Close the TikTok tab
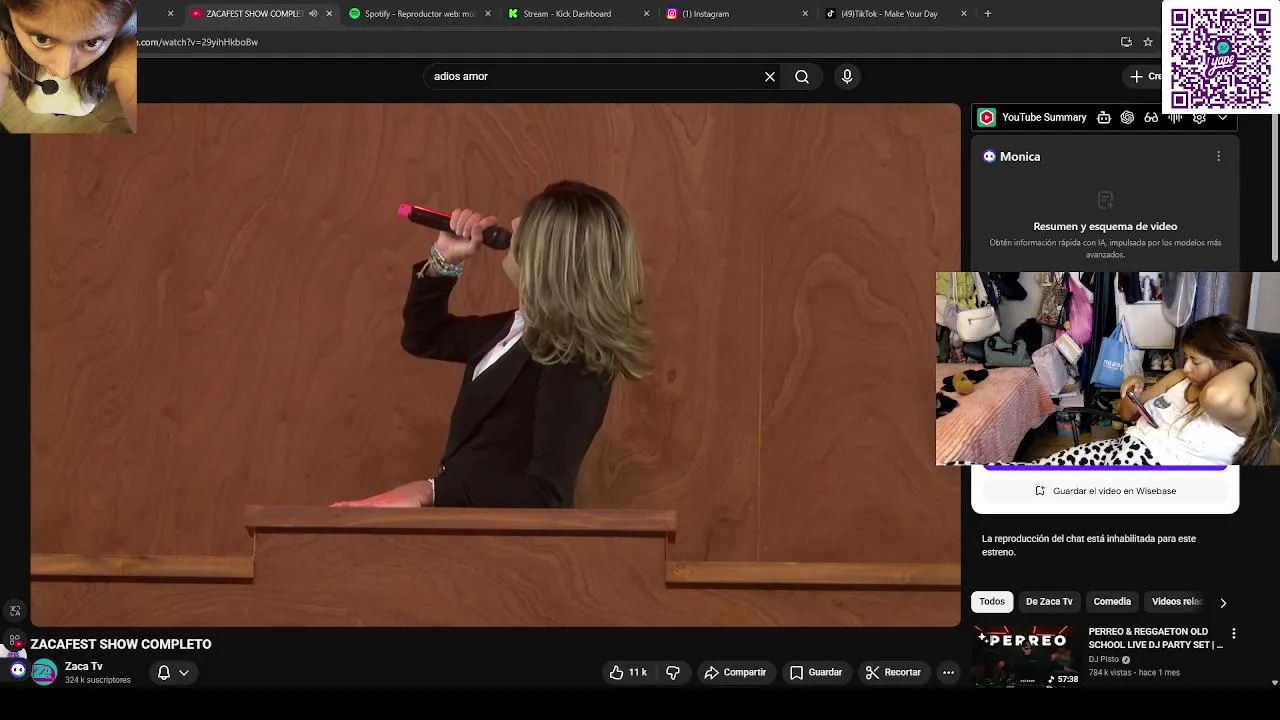This screenshot has height=720, width=1280. 964,14
